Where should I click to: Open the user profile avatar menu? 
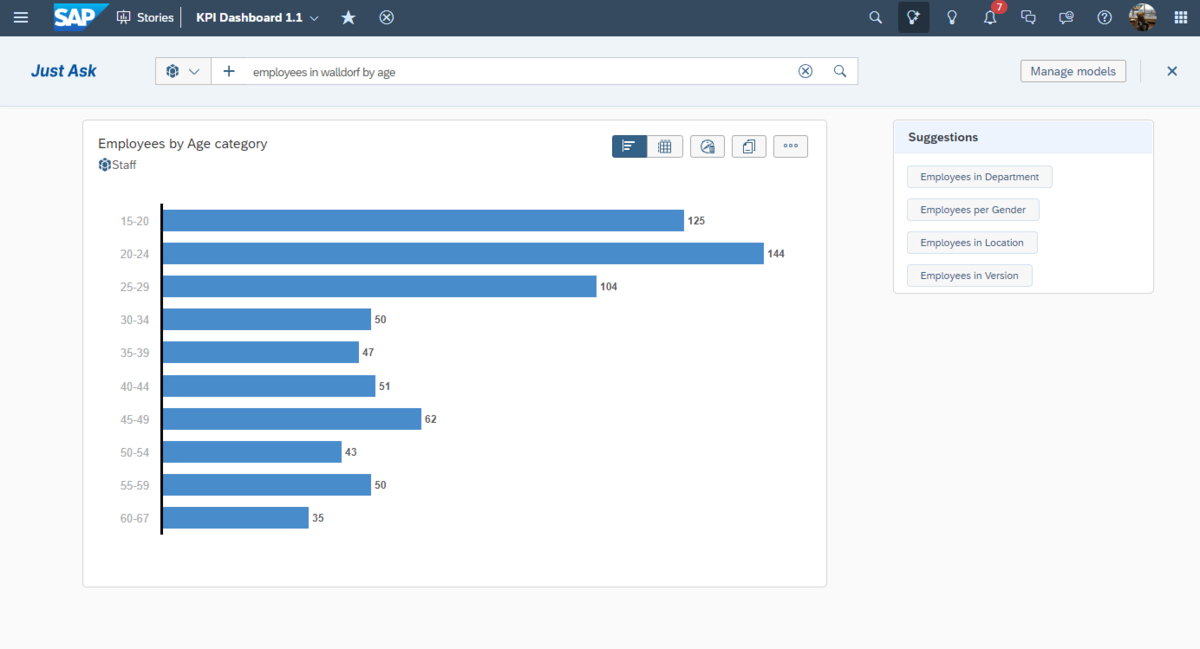point(1142,18)
